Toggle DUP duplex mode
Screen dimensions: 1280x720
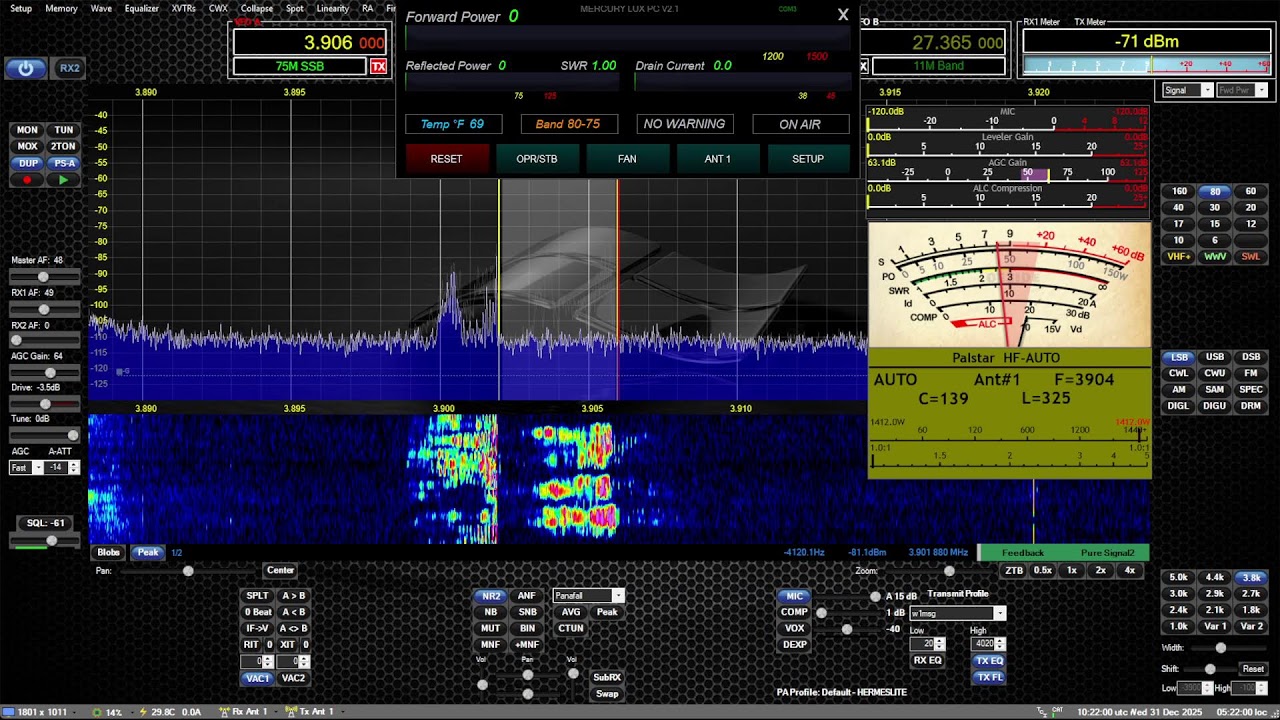pyautogui.click(x=27, y=163)
